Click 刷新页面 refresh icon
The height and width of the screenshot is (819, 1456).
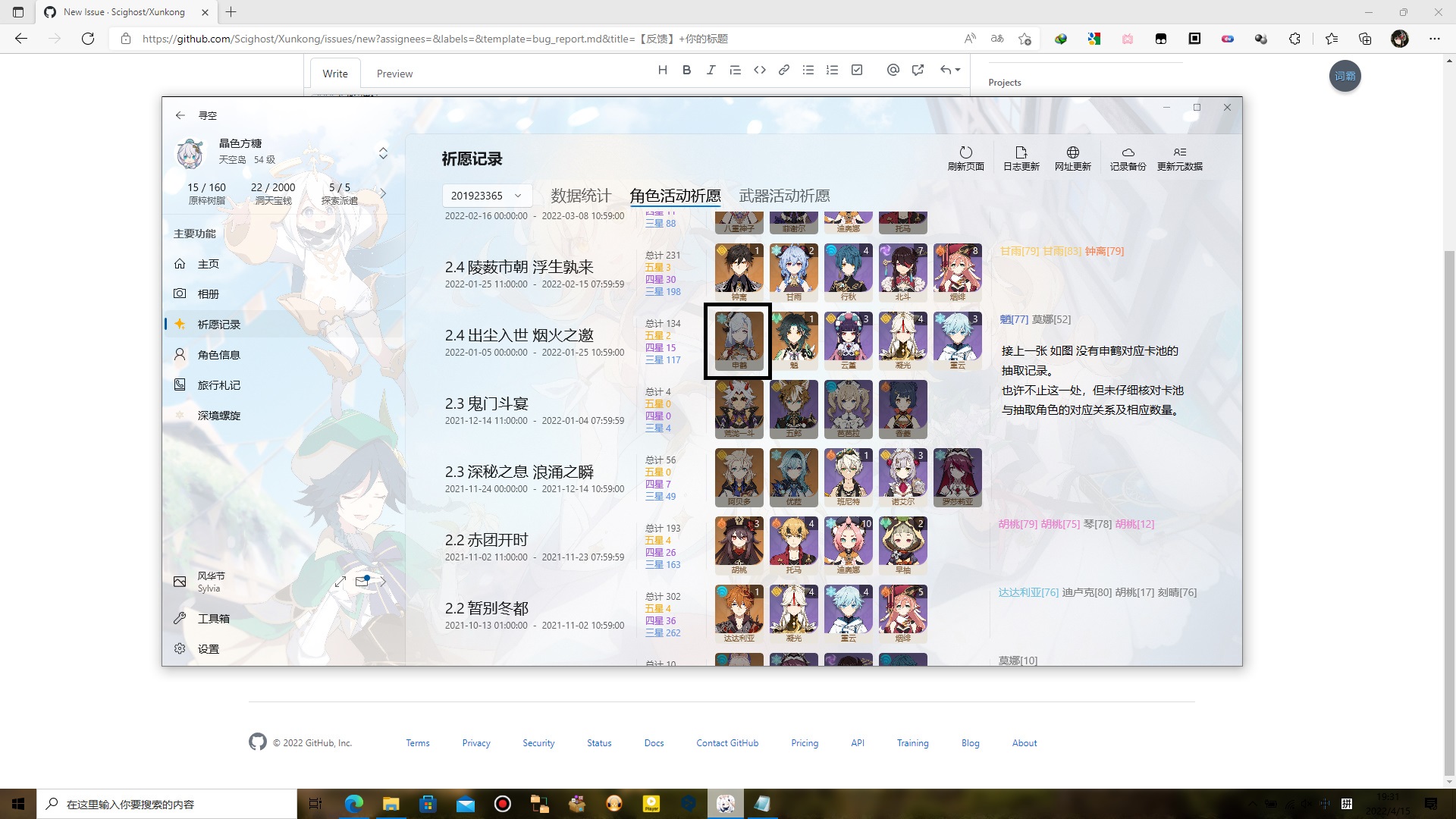tap(965, 158)
